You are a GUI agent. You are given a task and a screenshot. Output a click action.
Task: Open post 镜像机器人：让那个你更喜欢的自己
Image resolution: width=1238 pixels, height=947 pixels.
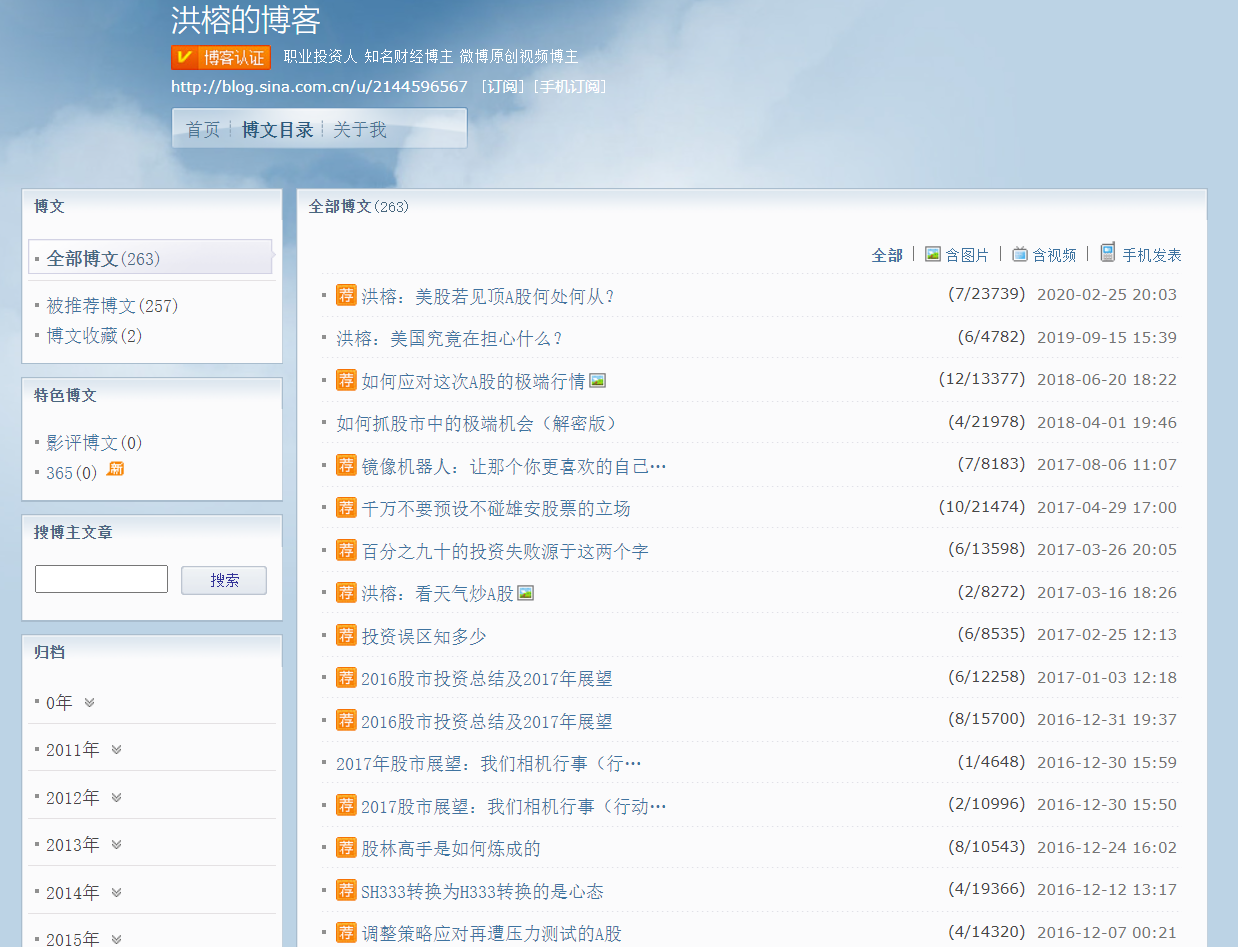coord(514,466)
